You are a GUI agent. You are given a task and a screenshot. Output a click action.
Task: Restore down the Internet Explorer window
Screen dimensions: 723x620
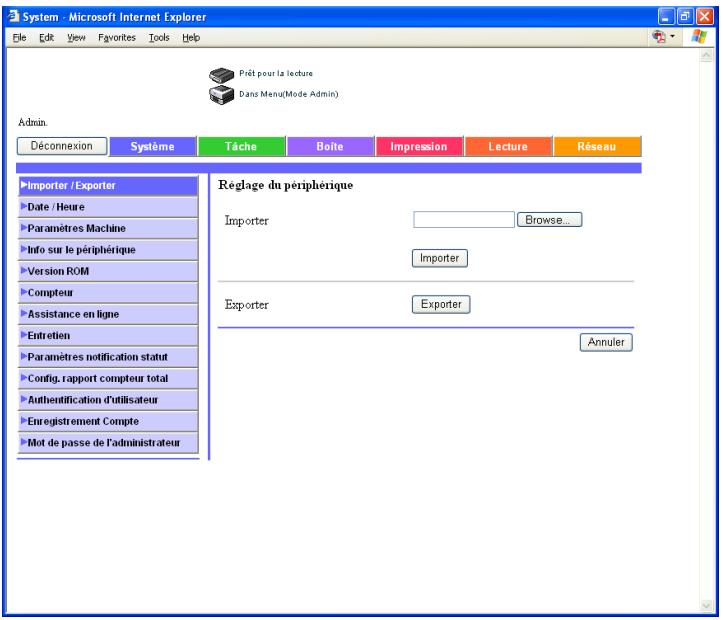[685, 17]
